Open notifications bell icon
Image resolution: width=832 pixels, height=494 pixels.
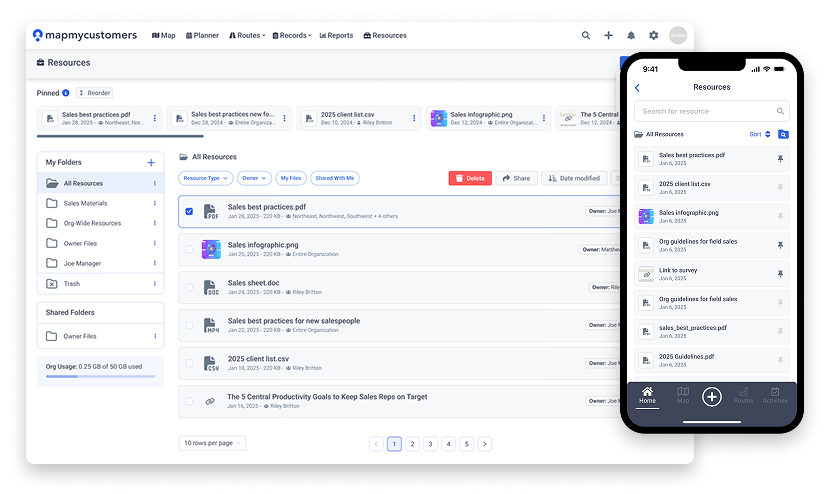tap(631, 35)
